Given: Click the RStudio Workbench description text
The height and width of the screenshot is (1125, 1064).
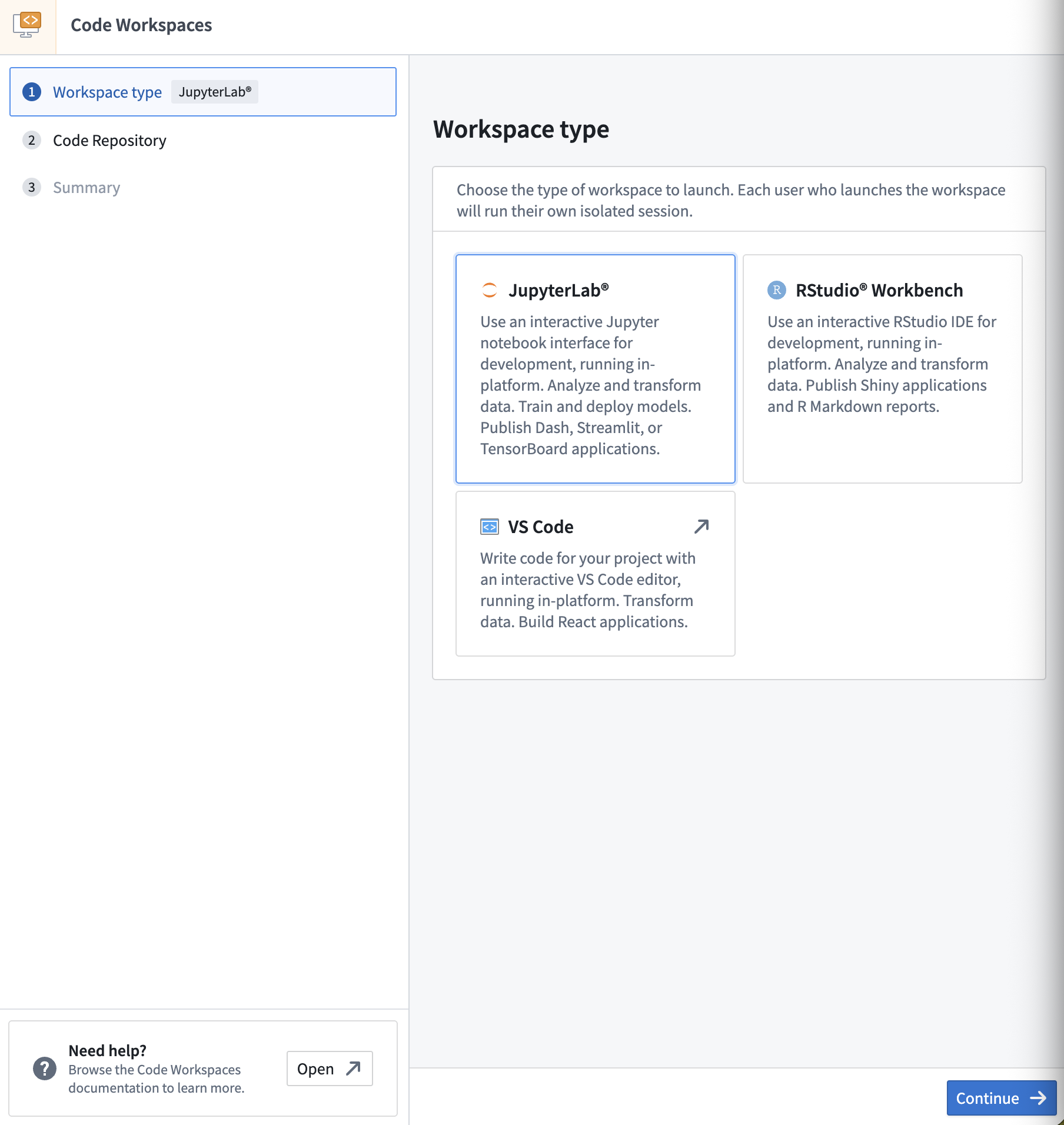Looking at the screenshot, I should click(882, 364).
